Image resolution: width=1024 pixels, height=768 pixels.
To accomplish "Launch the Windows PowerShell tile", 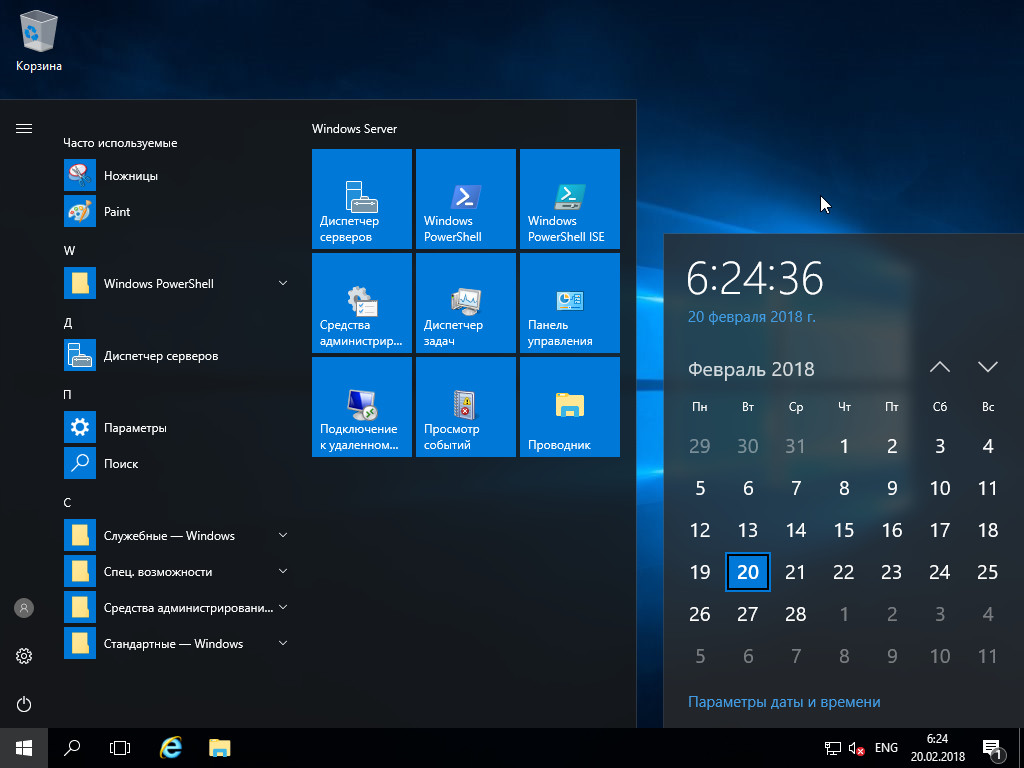I will pos(466,199).
